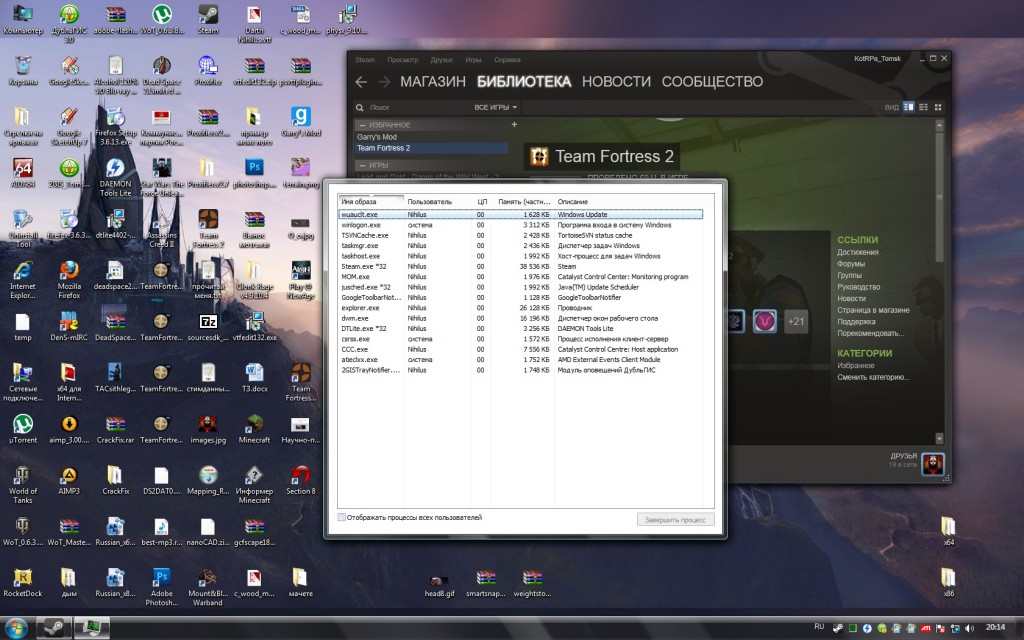Enable showing processes of all users
1024x640 pixels.
(x=342, y=517)
